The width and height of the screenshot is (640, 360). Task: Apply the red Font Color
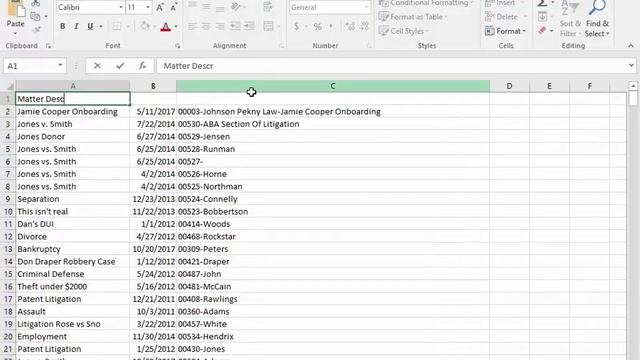165,27
